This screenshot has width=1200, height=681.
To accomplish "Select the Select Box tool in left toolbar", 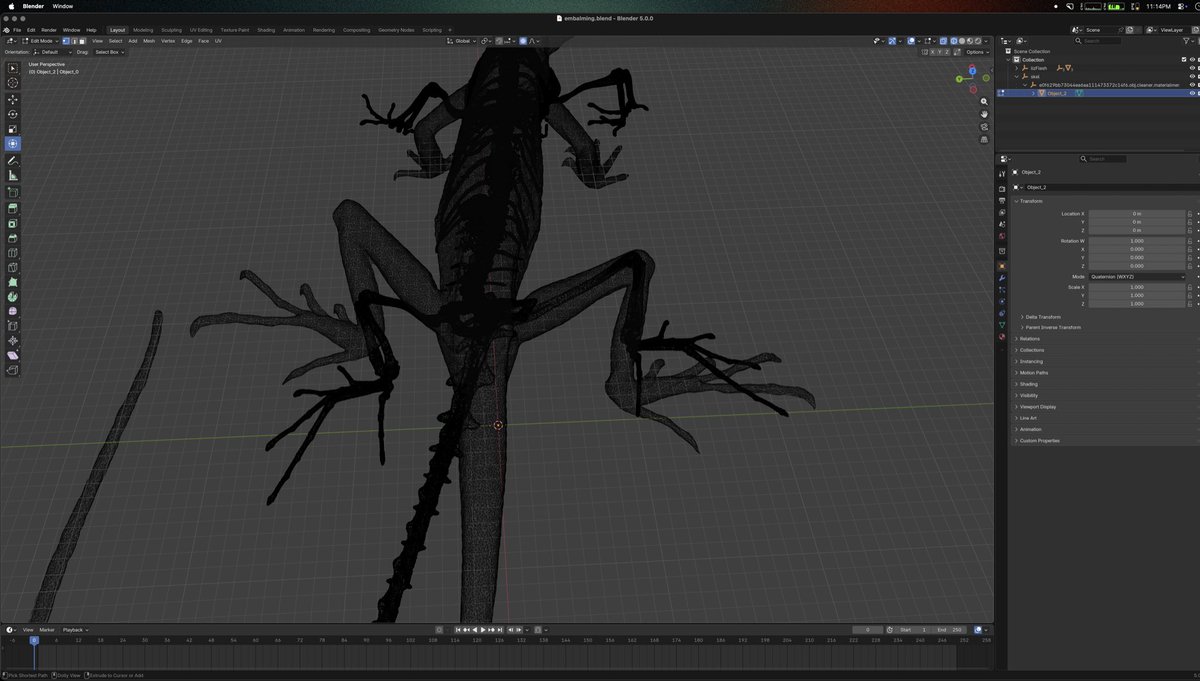I will [x=13, y=68].
